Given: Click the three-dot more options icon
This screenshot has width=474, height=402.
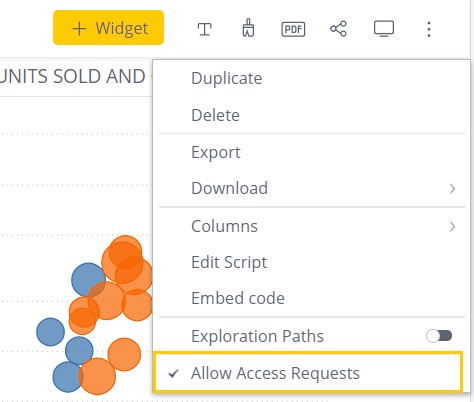Looking at the screenshot, I should coord(429,29).
